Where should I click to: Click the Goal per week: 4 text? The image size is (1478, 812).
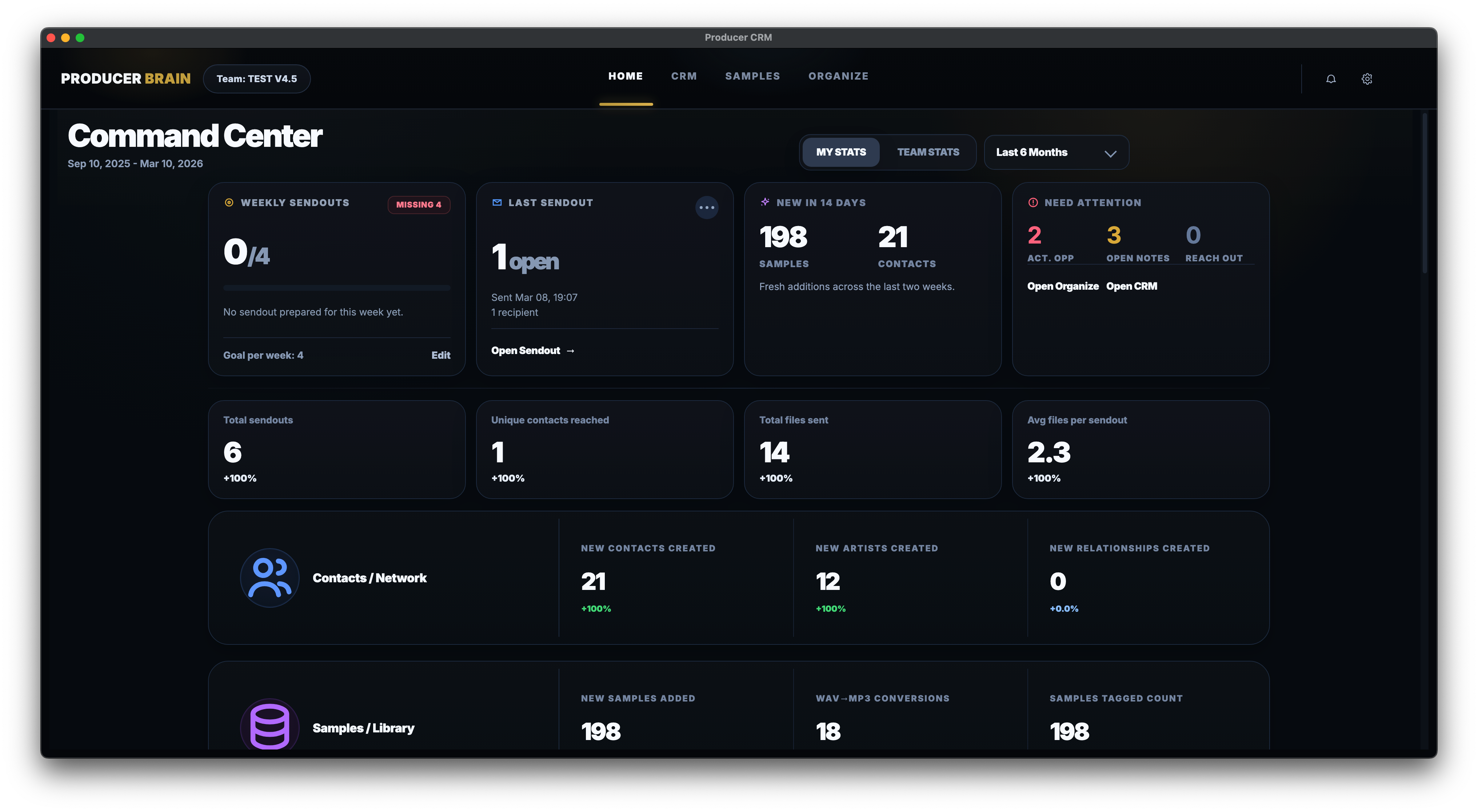[263, 355]
